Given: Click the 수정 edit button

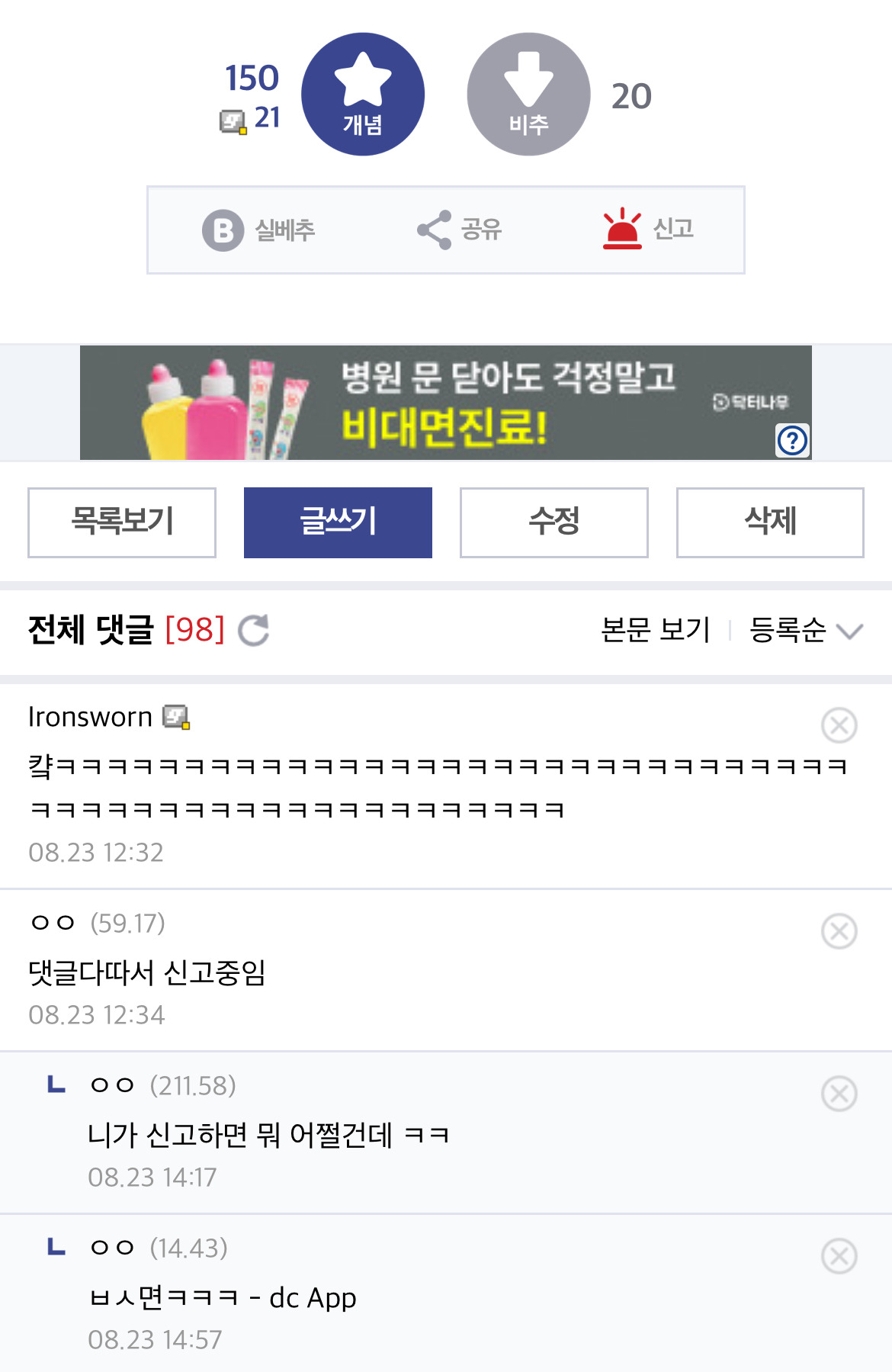Looking at the screenshot, I should [x=553, y=522].
